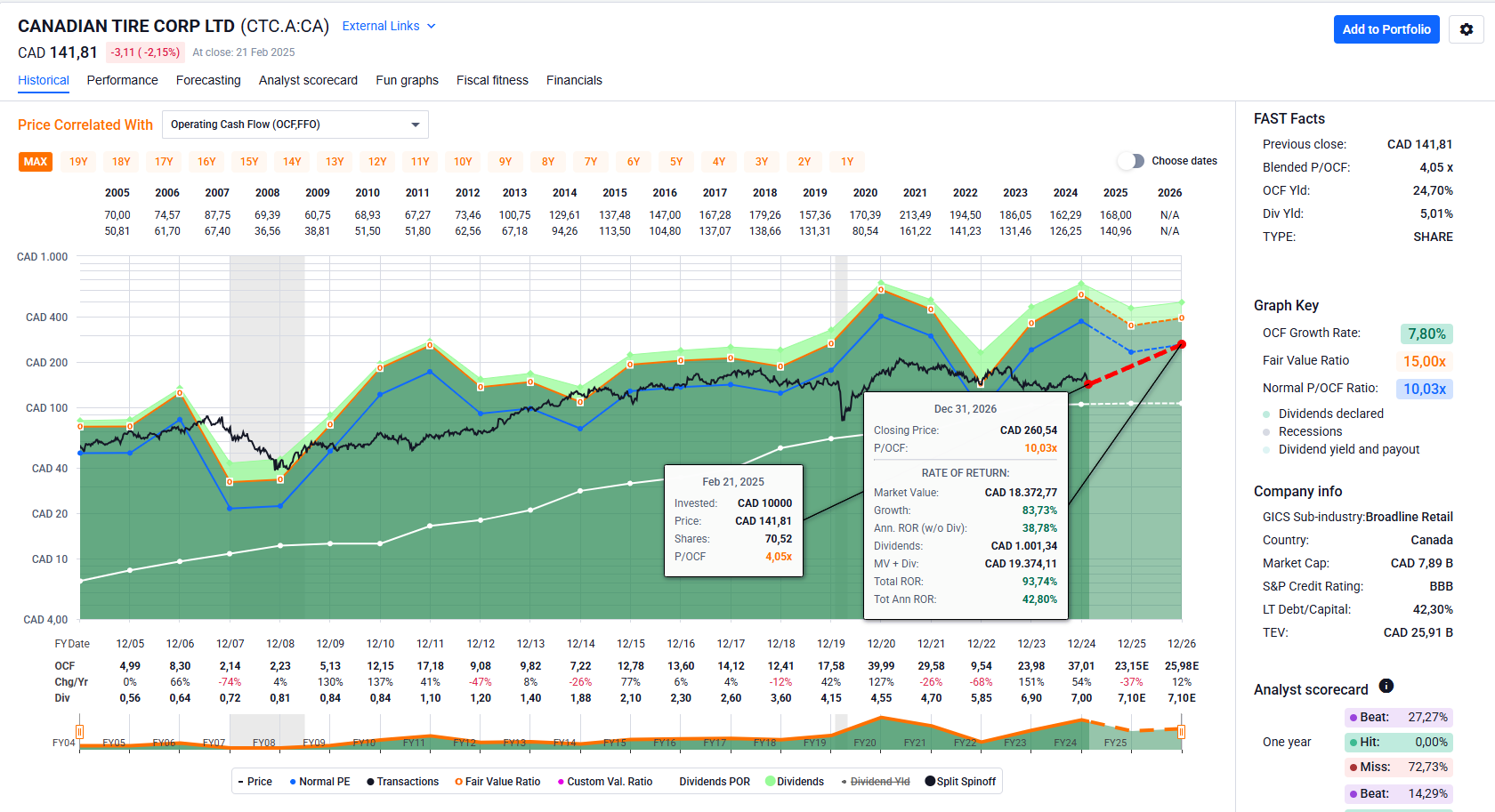This screenshot has width=1495, height=812.
Task: Toggle the Dividends legend item
Action: (x=795, y=782)
